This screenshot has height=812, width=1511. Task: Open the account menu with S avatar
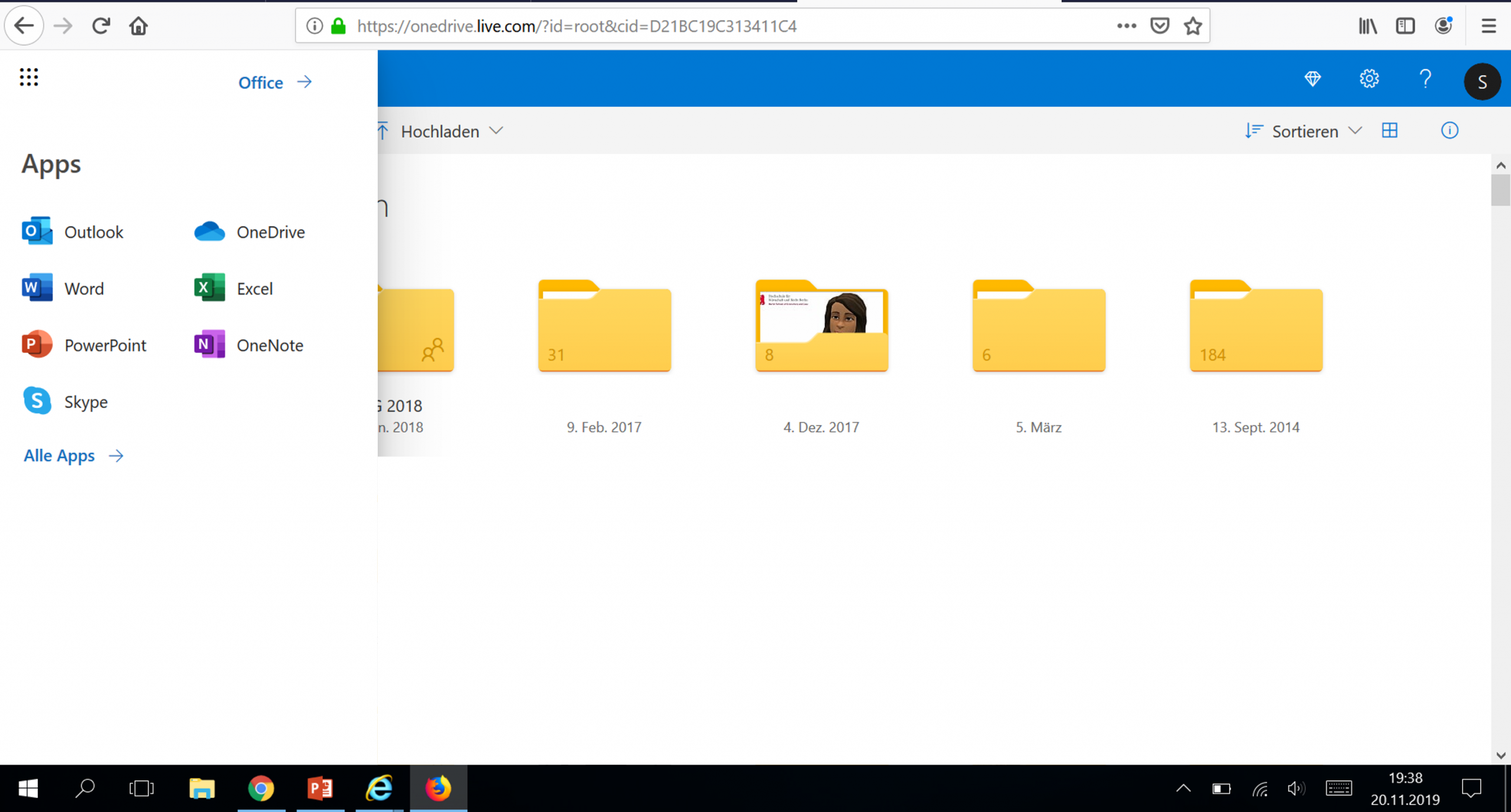click(x=1481, y=81)
